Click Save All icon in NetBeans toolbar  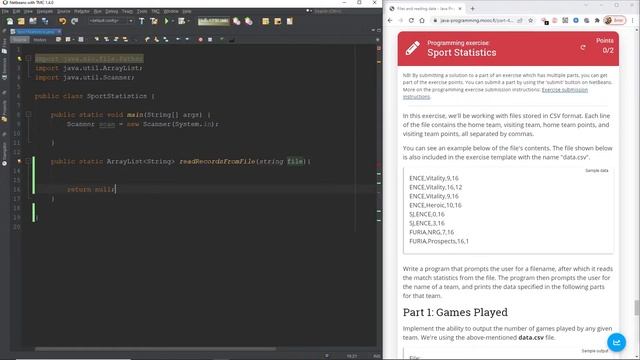point(44,21)
